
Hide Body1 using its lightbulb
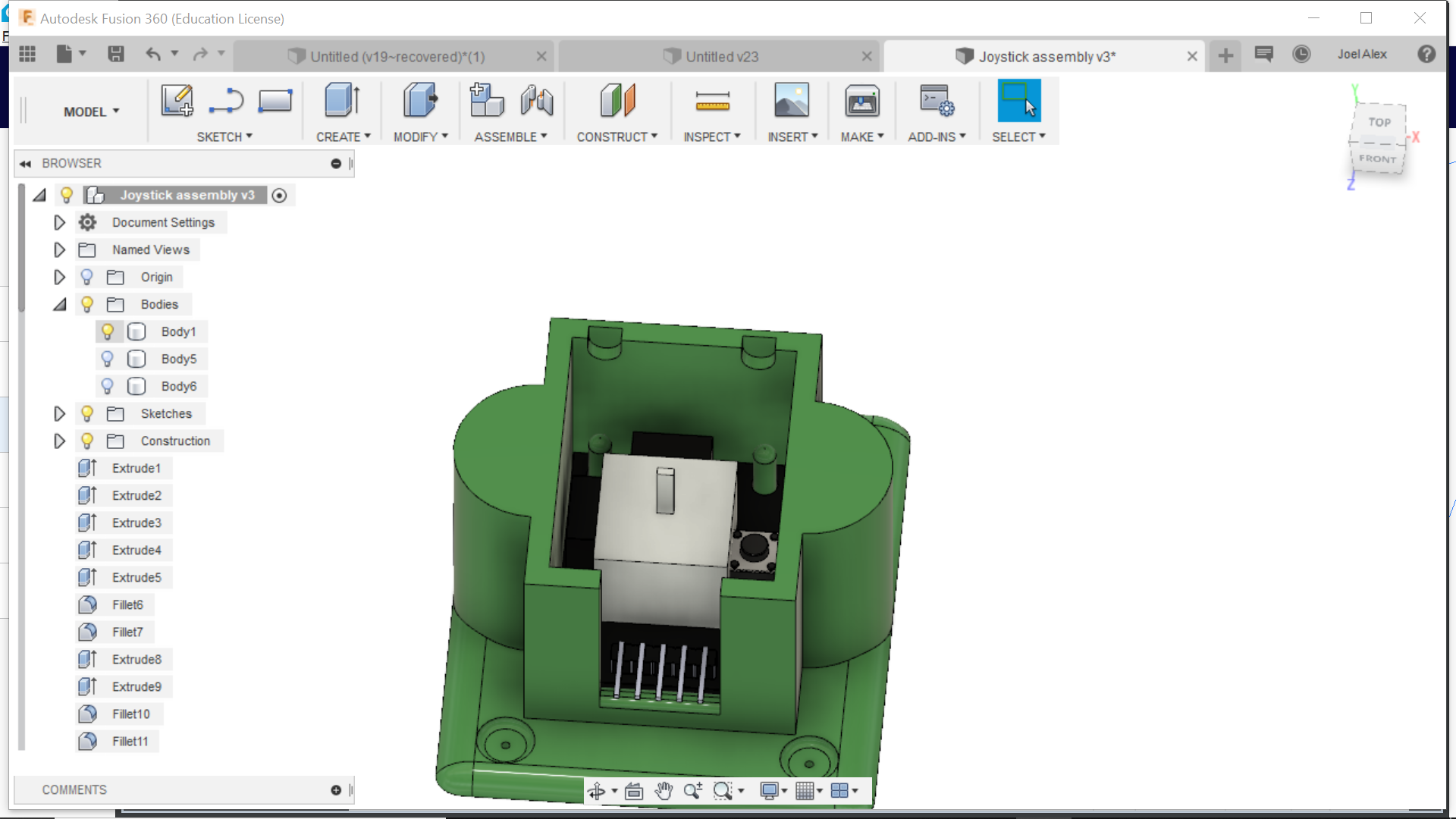pos(108,331)
